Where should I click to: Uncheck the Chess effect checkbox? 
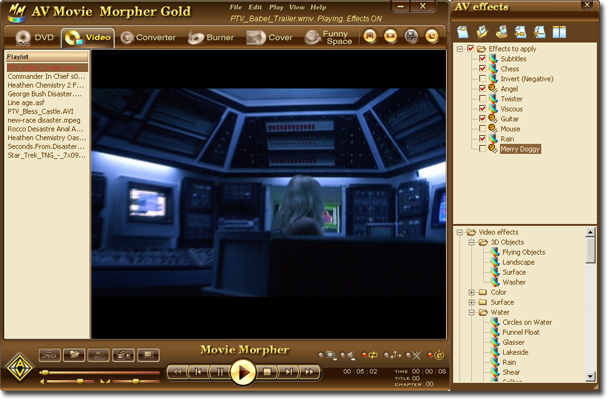pos(482,69)
